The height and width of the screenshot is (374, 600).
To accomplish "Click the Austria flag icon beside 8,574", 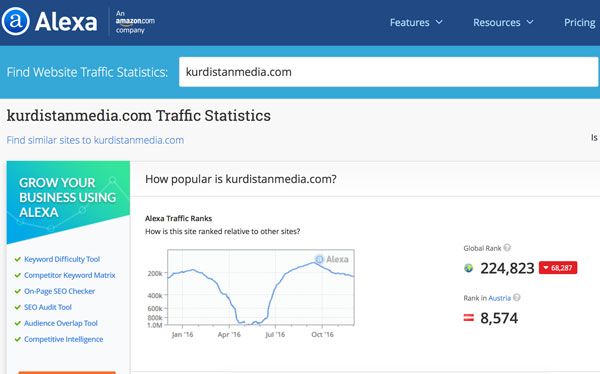I will (x=469, y=318).
